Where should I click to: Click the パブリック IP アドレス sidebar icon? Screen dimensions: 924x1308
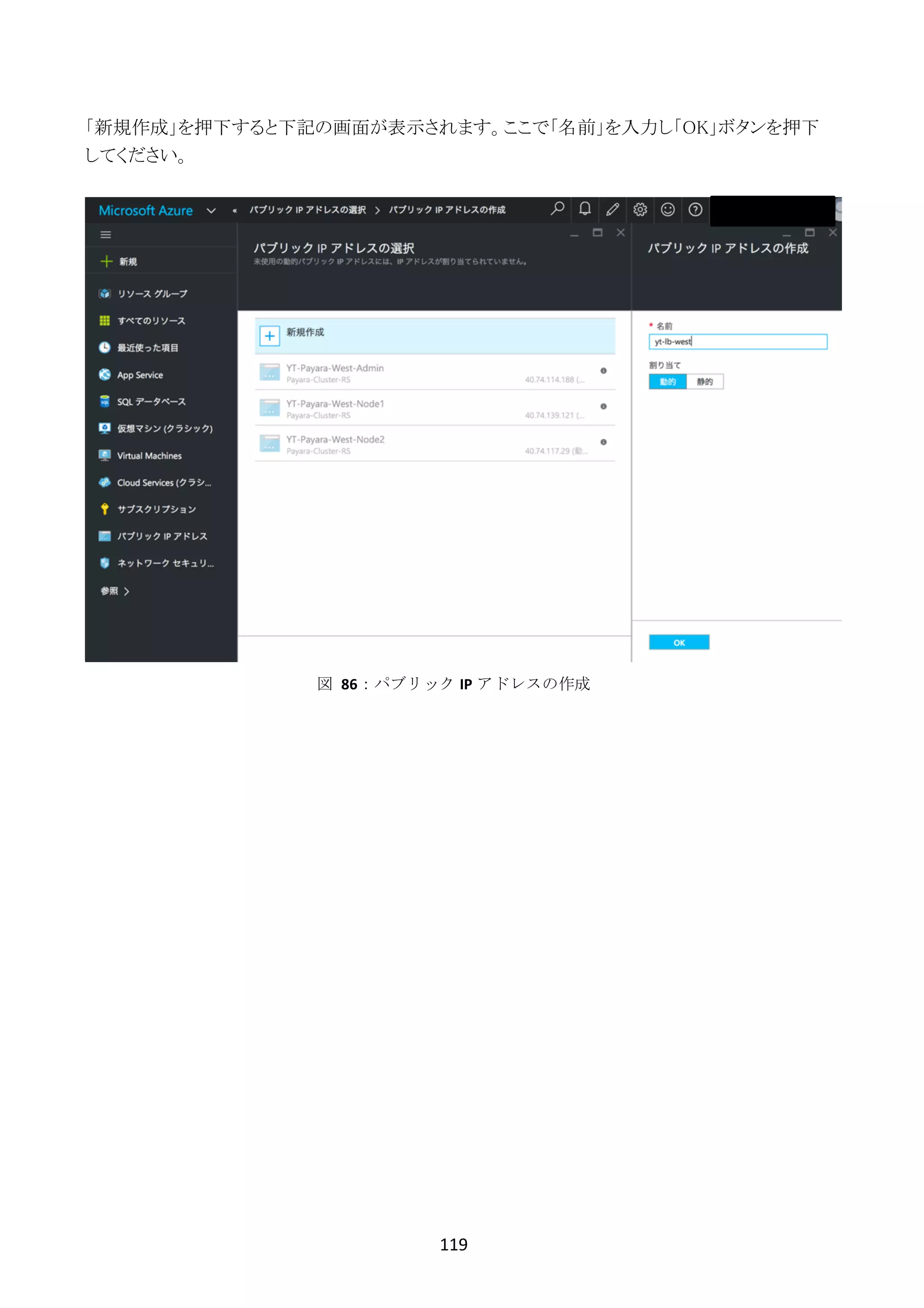click(105, 536)
